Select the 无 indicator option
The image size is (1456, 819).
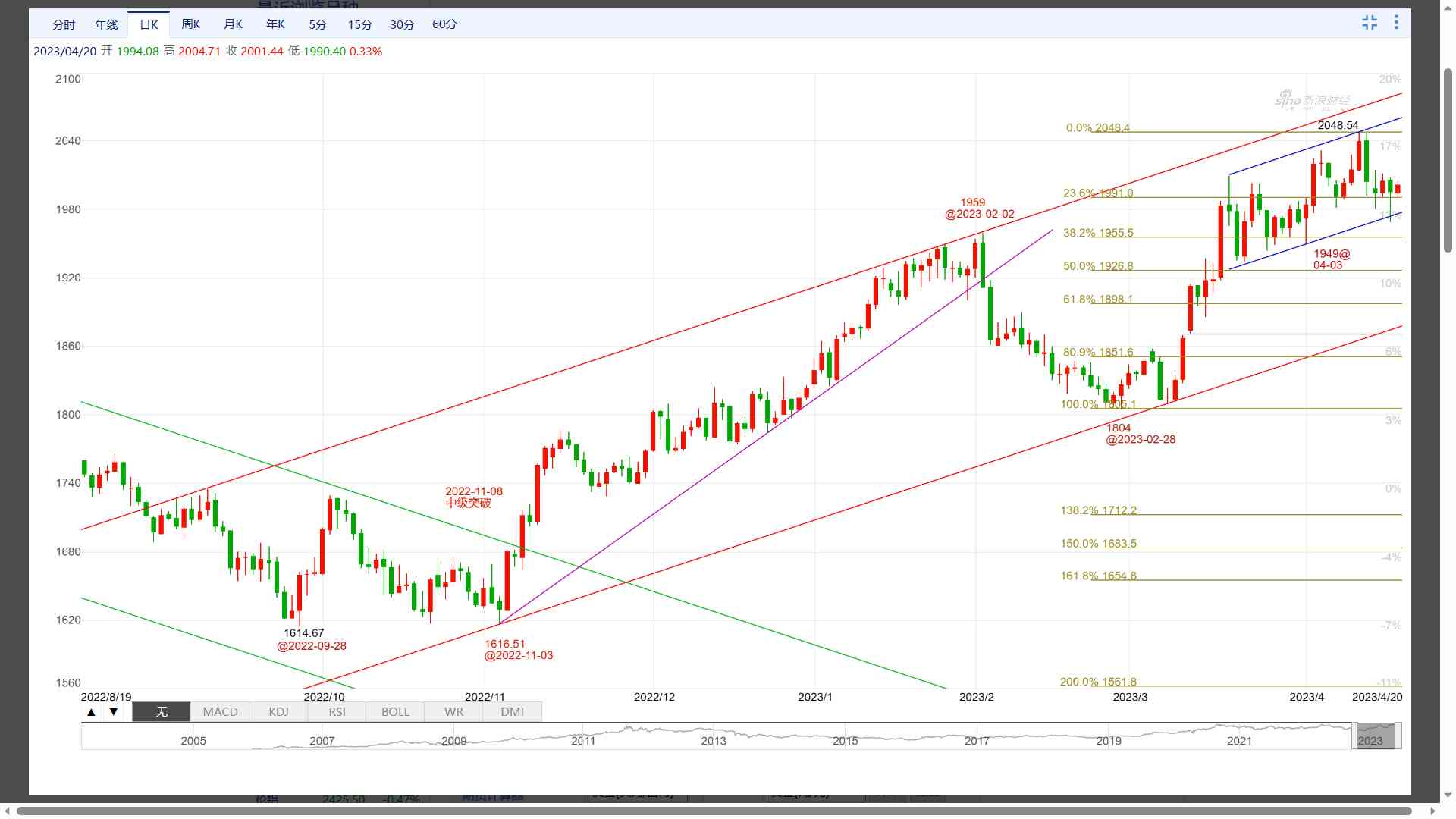click(x=162, y=712)
